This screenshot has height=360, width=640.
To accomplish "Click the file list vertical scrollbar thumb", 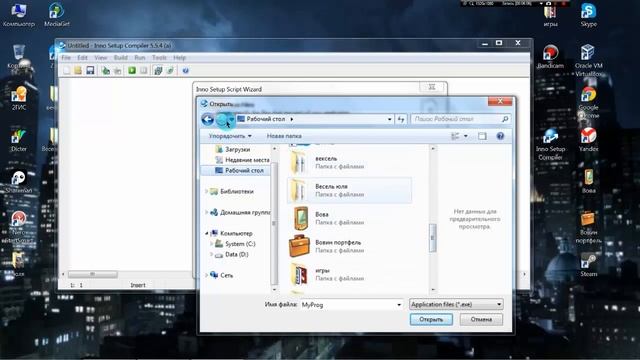I will (433, 238).
